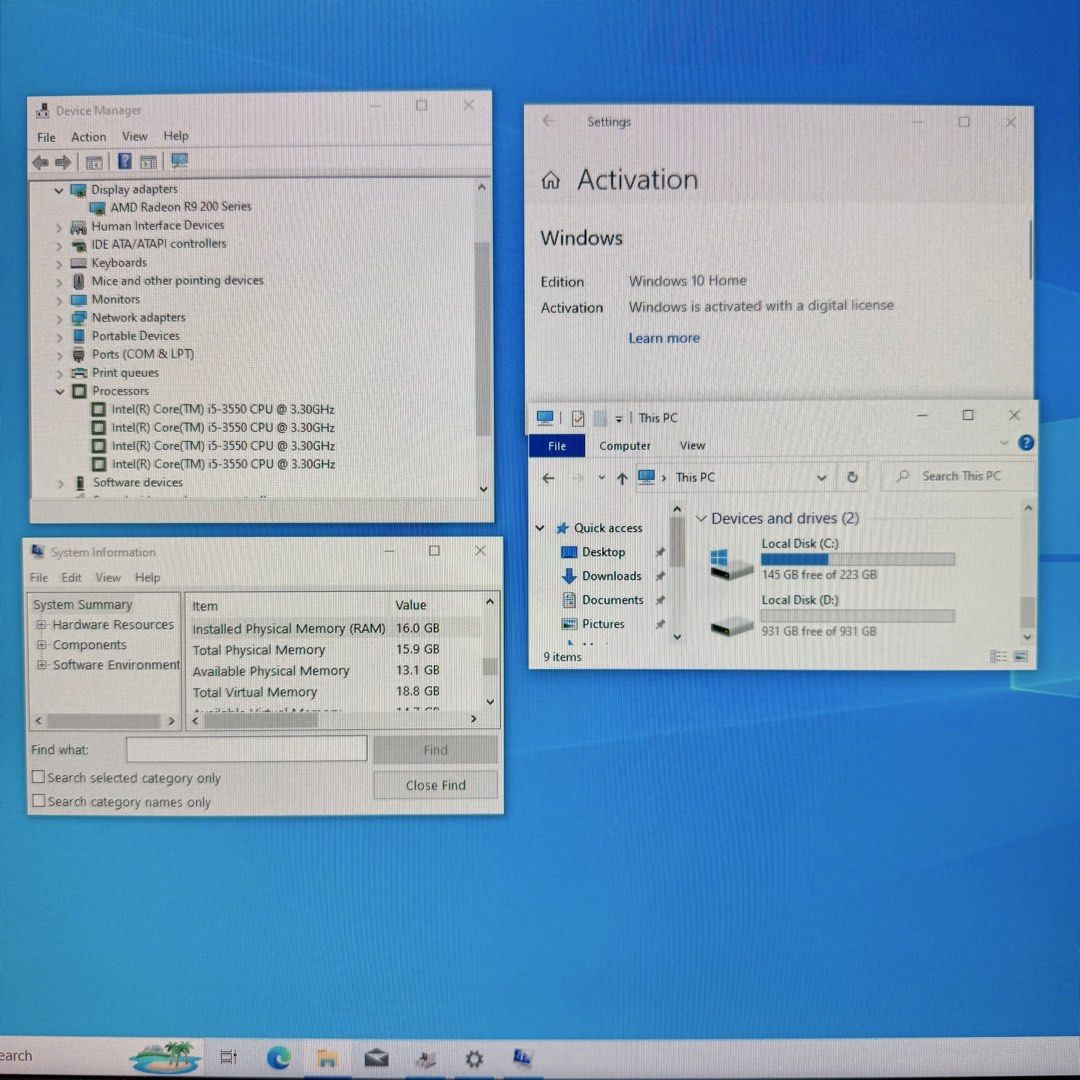This screenshot has width=1080, height=1080.
Task: Click the Refresh icon beside This PC address bar
Action: pyautogui.click(x=852, y=477)
